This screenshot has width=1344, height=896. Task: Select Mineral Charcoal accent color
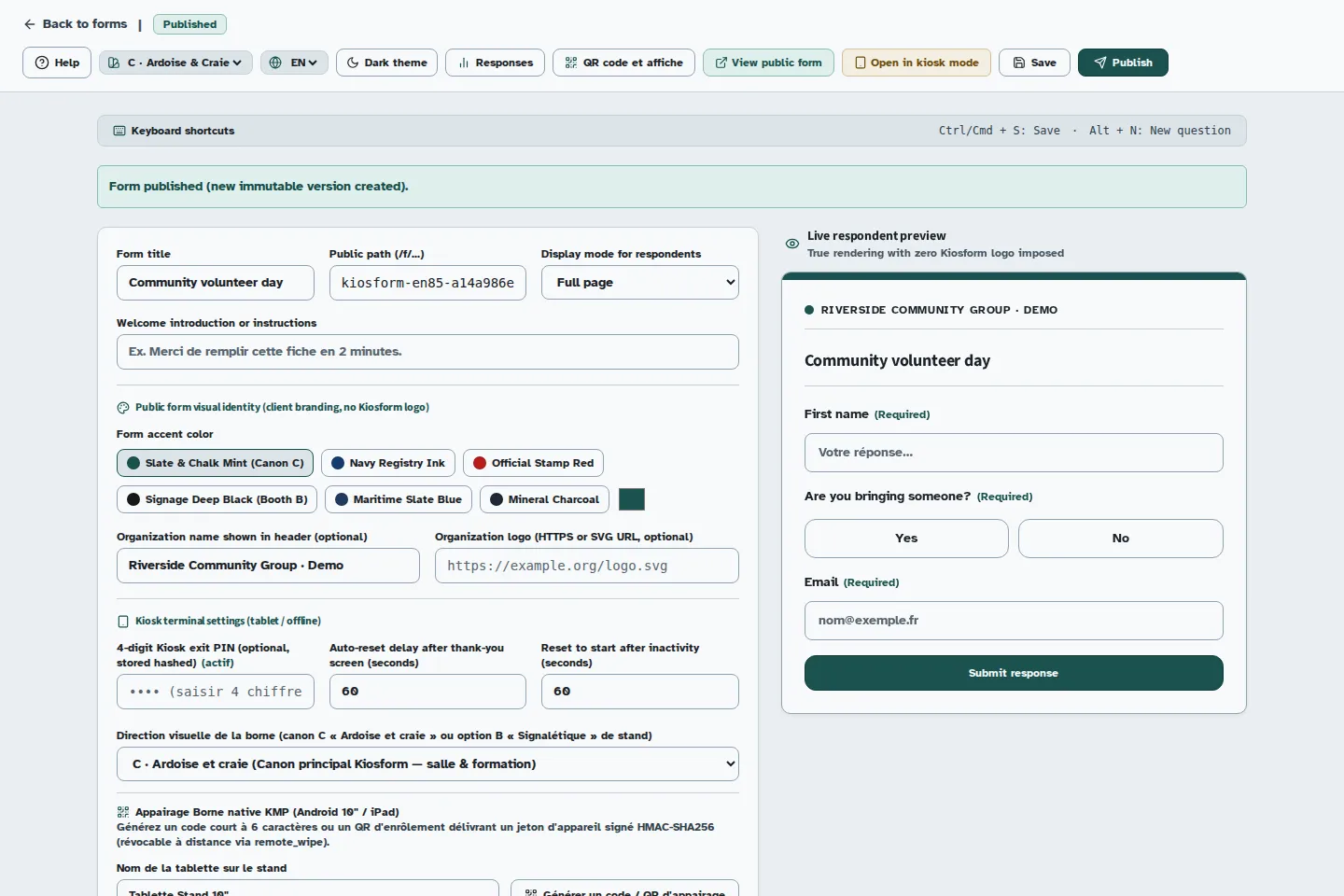pyautogui.click(x=545, y=499)
